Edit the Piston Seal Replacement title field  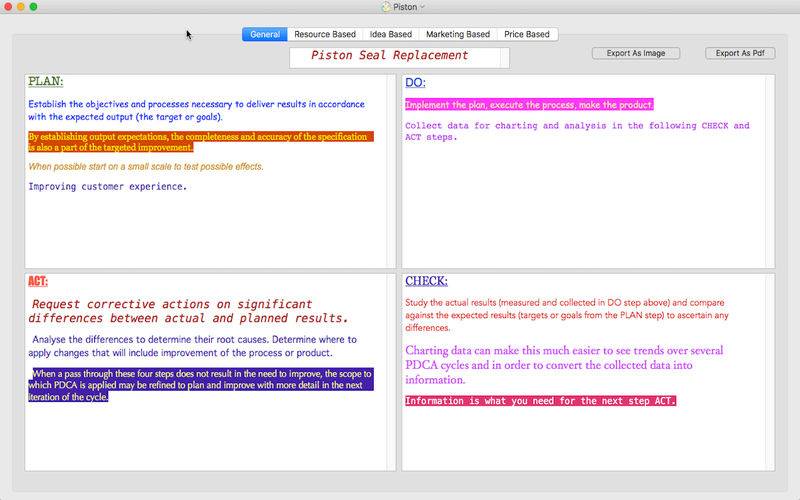click(x=399, y=58)
